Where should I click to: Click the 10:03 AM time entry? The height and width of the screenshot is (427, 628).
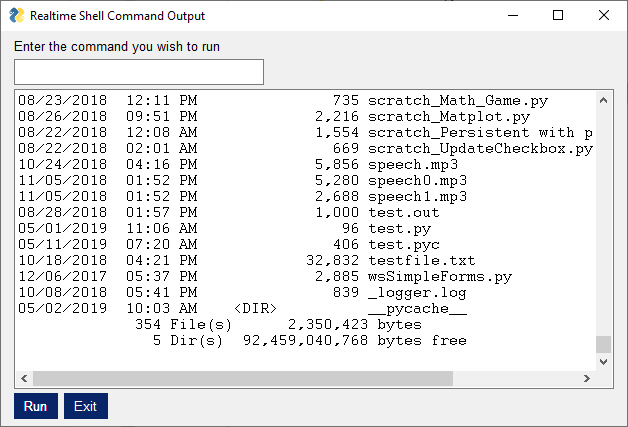[x=162, y=308]
